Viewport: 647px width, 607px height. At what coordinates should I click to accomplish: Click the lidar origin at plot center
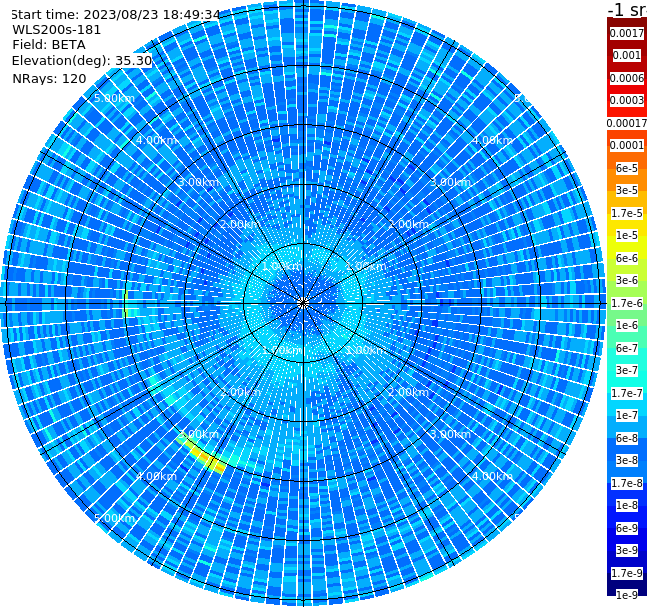[x=303, y=303]
